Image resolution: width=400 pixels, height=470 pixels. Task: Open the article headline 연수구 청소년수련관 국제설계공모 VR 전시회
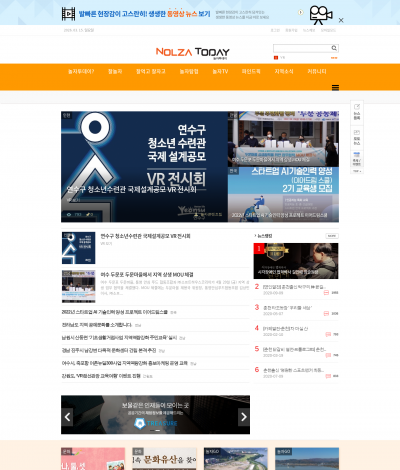145,236
